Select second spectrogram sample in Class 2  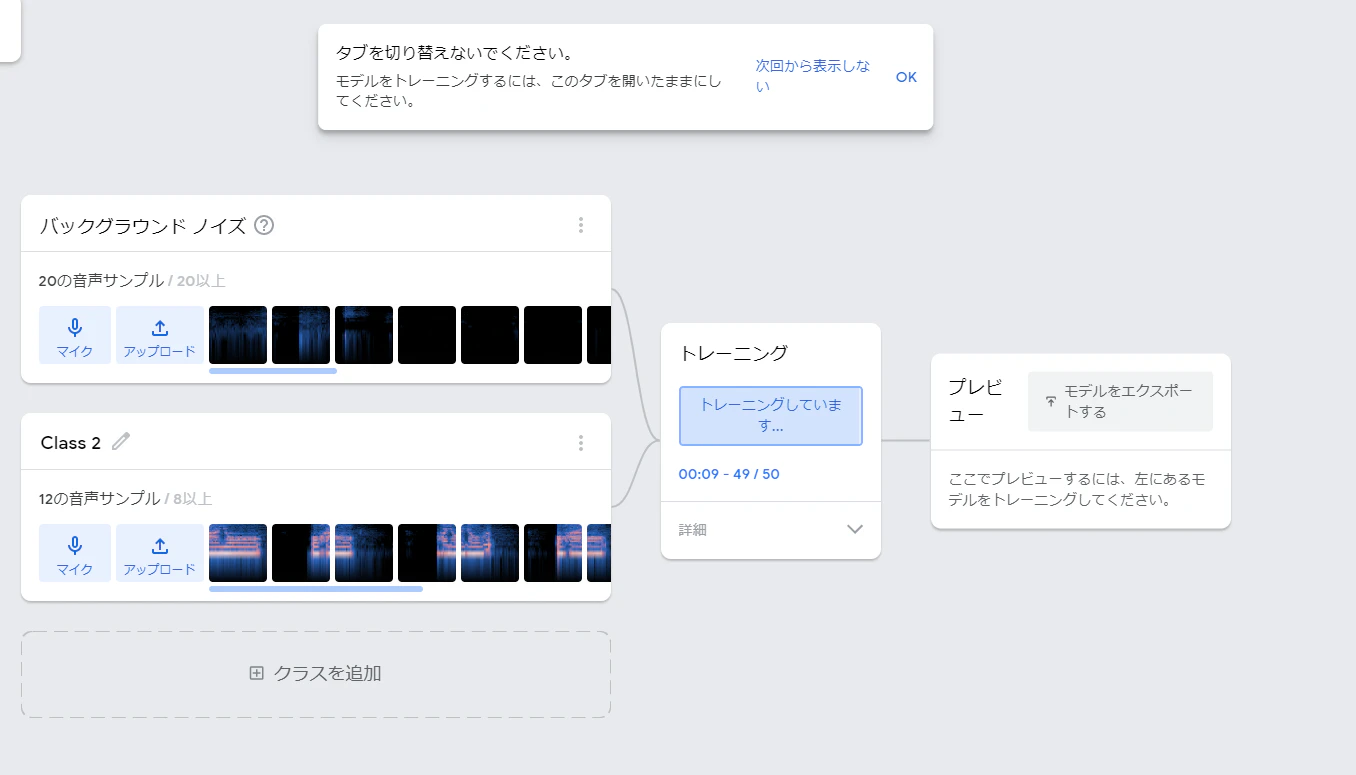coord(301,553)
